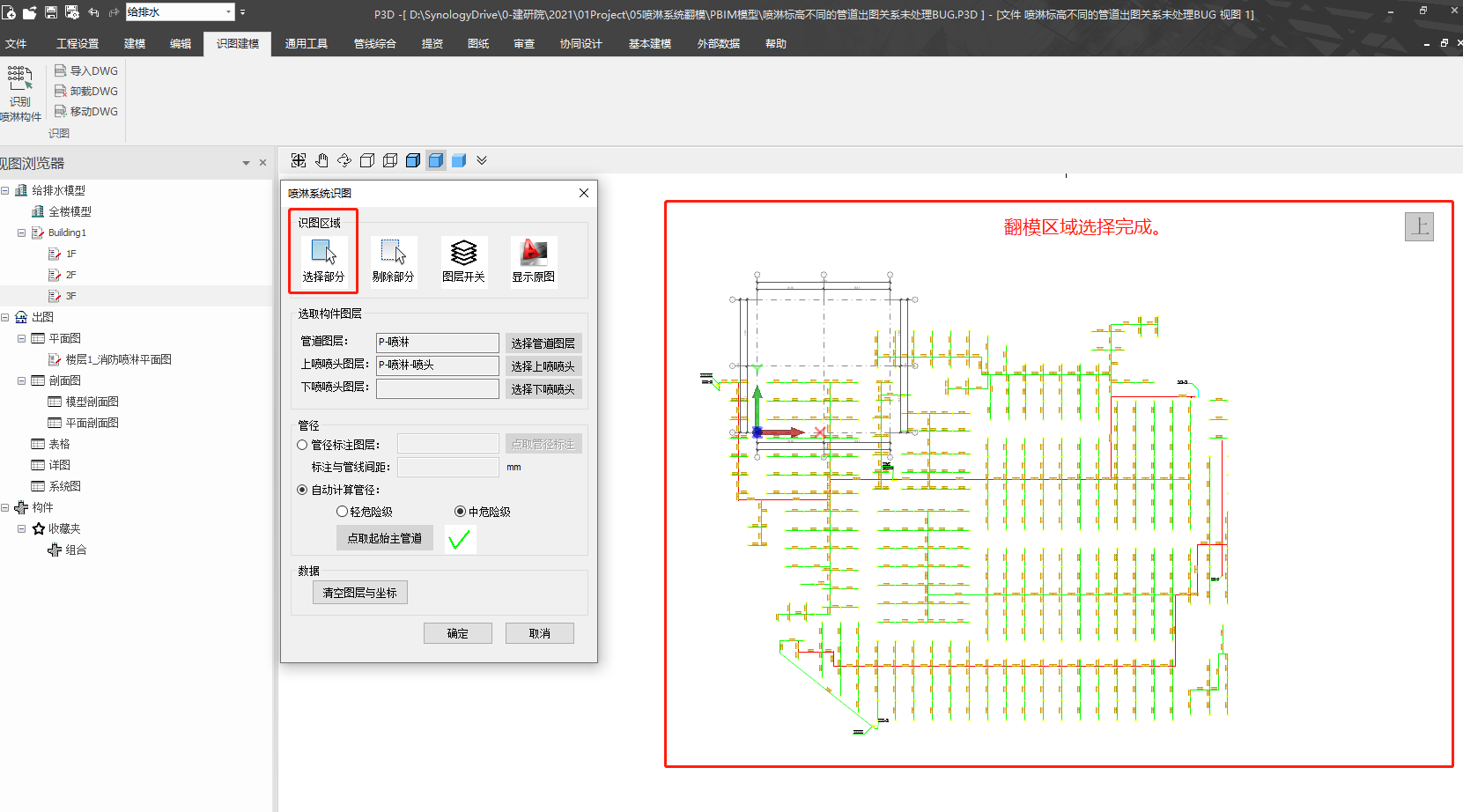Open the 给排水 discipline dropdown
The width and height of the screenshot is (1463, 812).
coord(229,12)
